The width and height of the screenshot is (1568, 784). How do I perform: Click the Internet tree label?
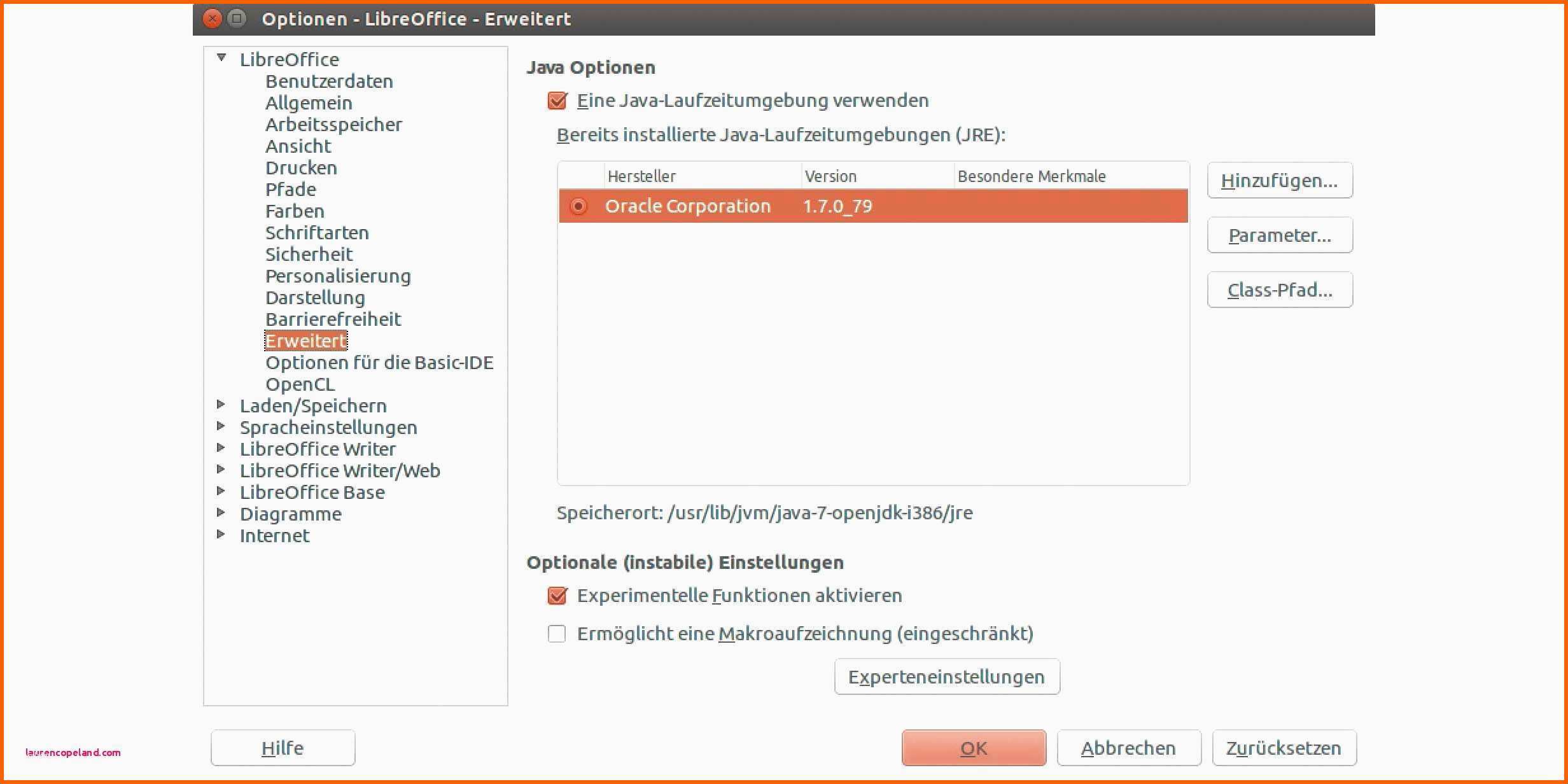click(274, 536)
